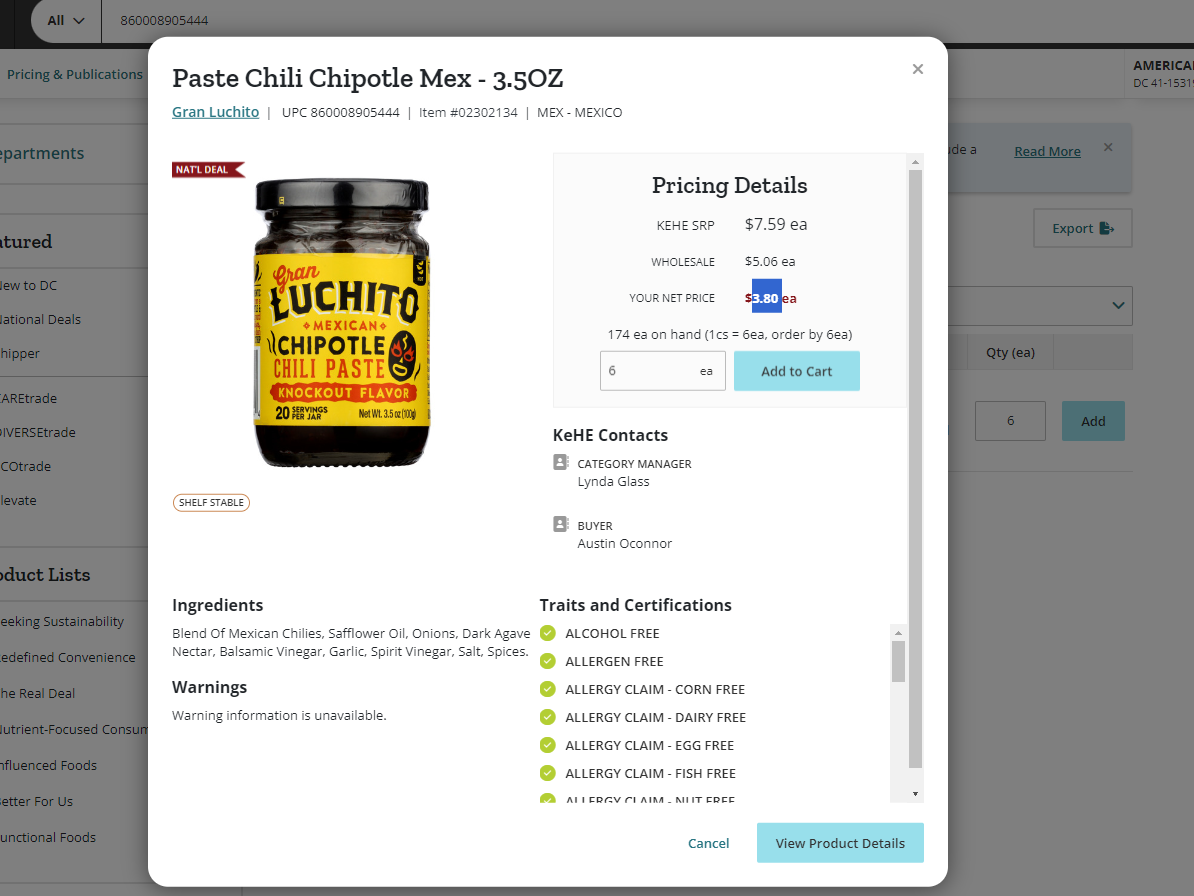Screen dimensions: 1194x896
Task: Select National Deals in the sidebar
Action: 40,319
